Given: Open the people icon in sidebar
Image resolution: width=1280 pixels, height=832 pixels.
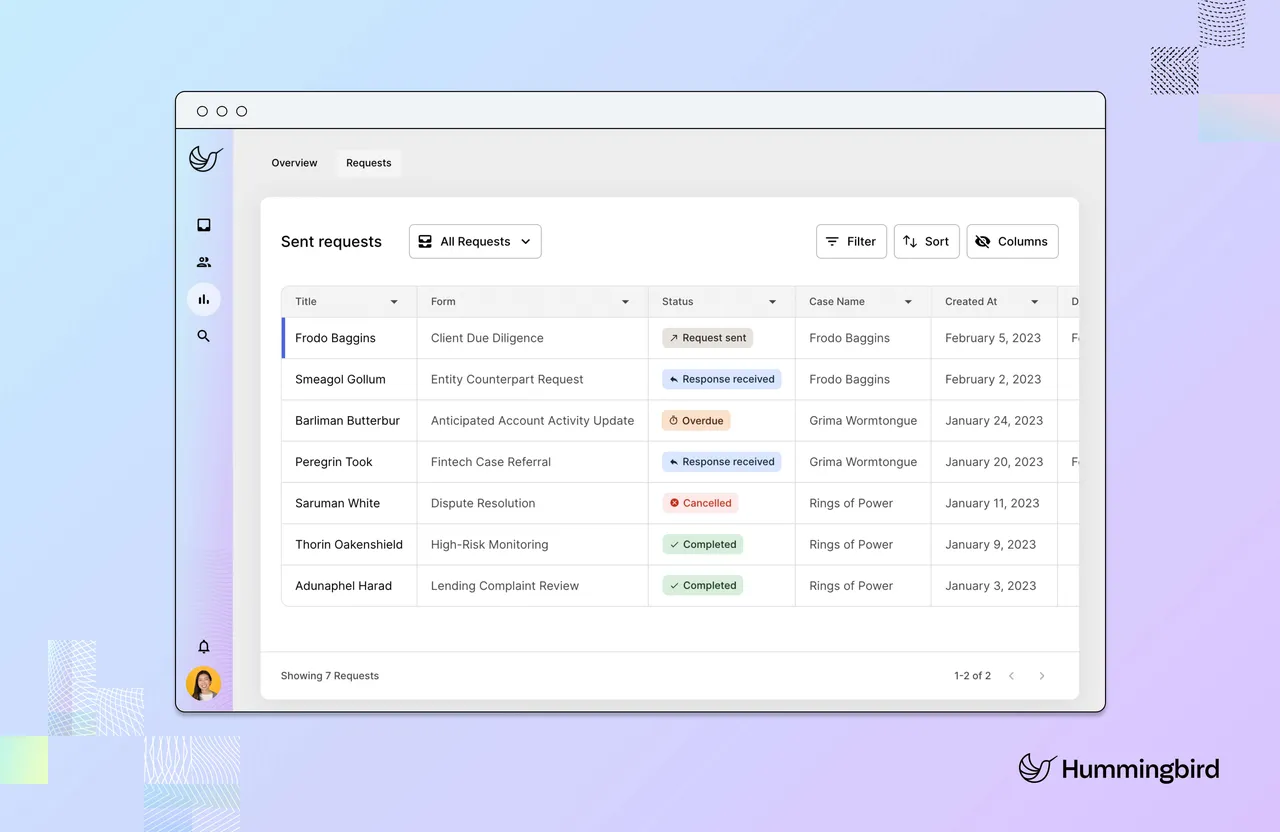Looking at the screenshot, I should (204, 262).
